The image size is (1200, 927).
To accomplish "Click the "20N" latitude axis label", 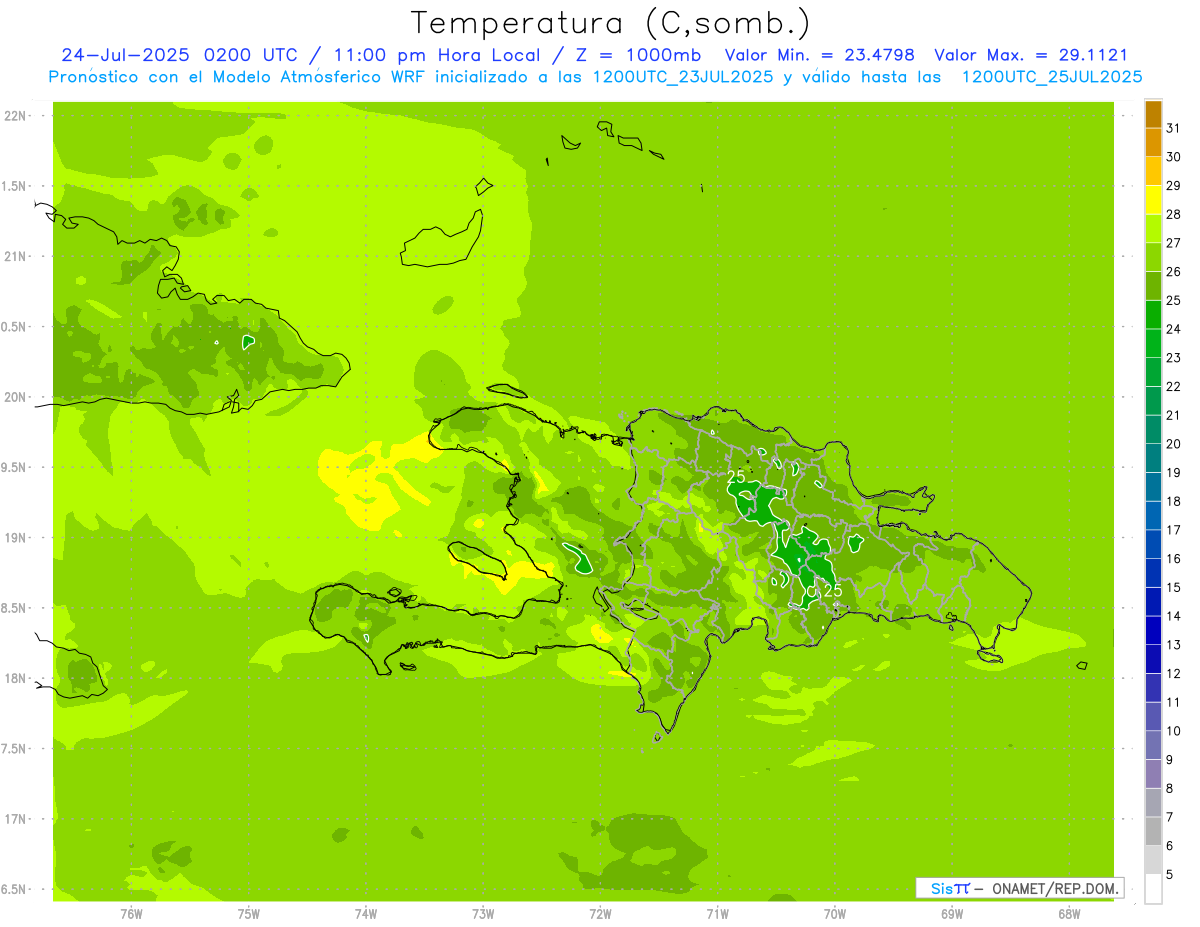I will 15,397.
